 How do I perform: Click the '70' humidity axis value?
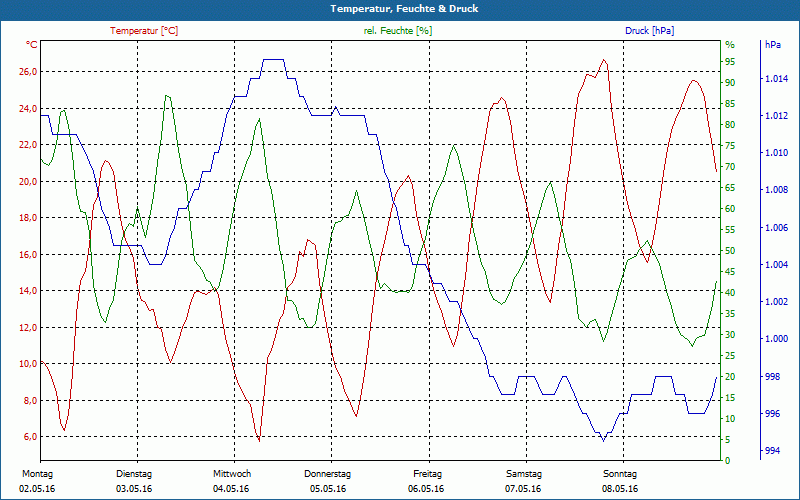pos(730,167)
